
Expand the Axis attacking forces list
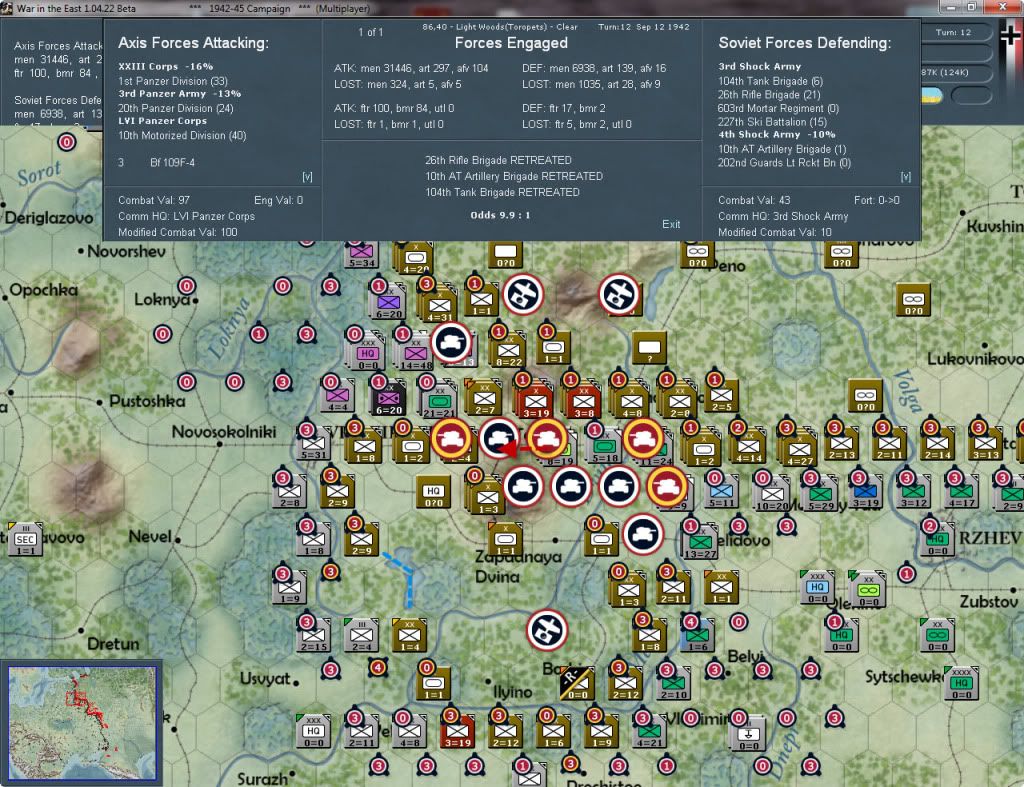coord(307,177)
